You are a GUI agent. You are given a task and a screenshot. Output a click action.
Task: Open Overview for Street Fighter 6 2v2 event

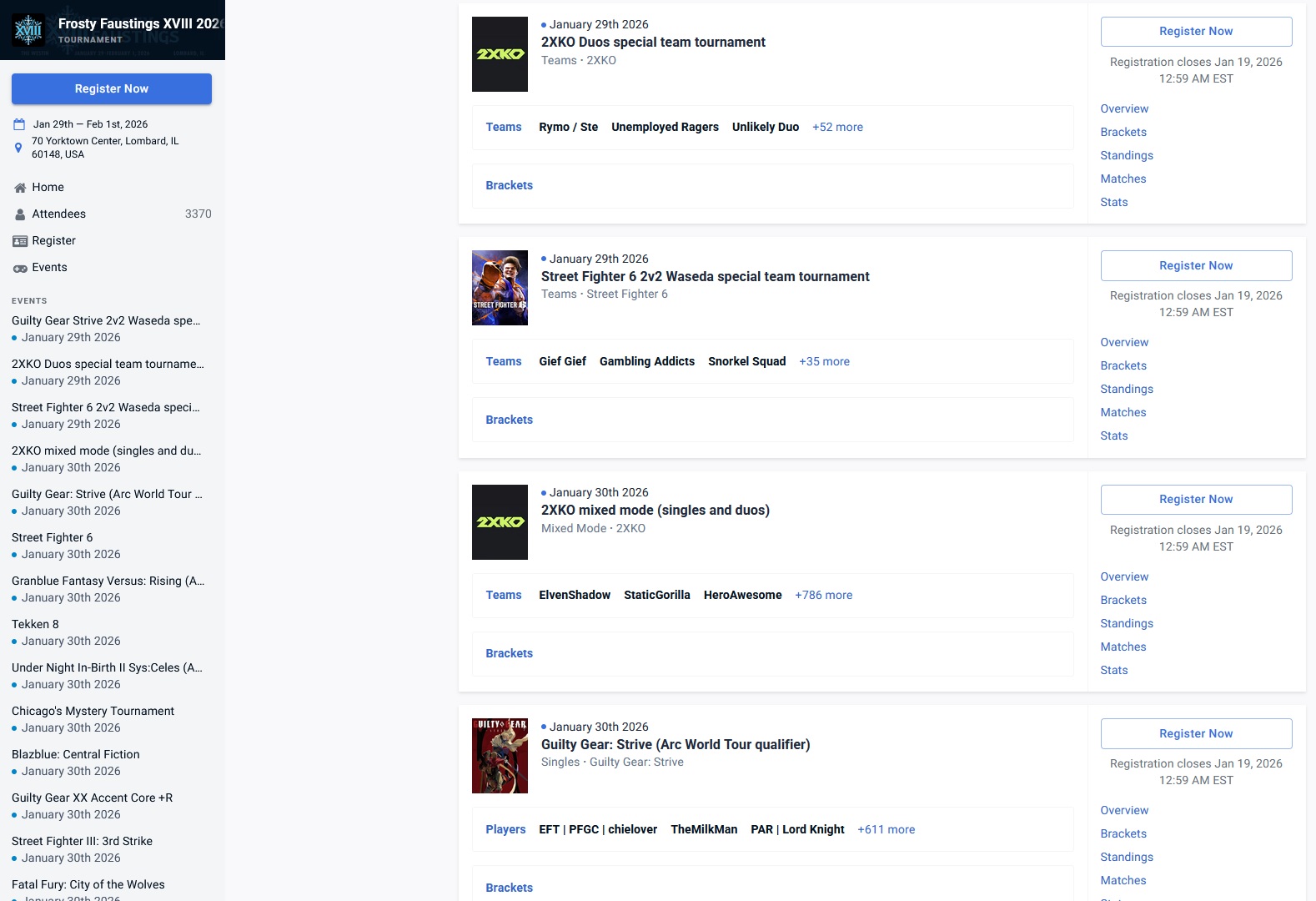click(1124, 343)
